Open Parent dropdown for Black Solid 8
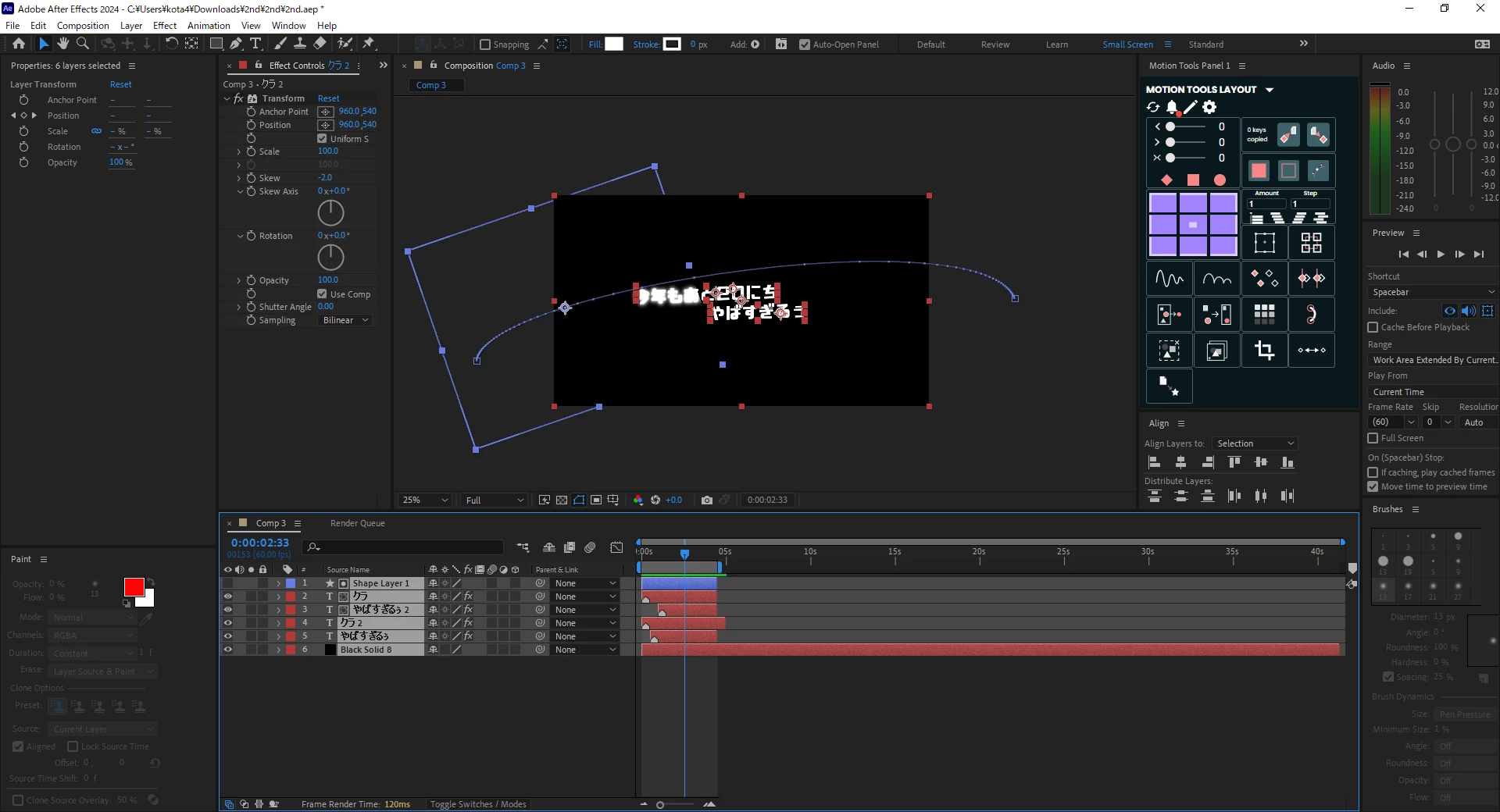Screen dimensions: 1500x812 [x=586, y=650]
